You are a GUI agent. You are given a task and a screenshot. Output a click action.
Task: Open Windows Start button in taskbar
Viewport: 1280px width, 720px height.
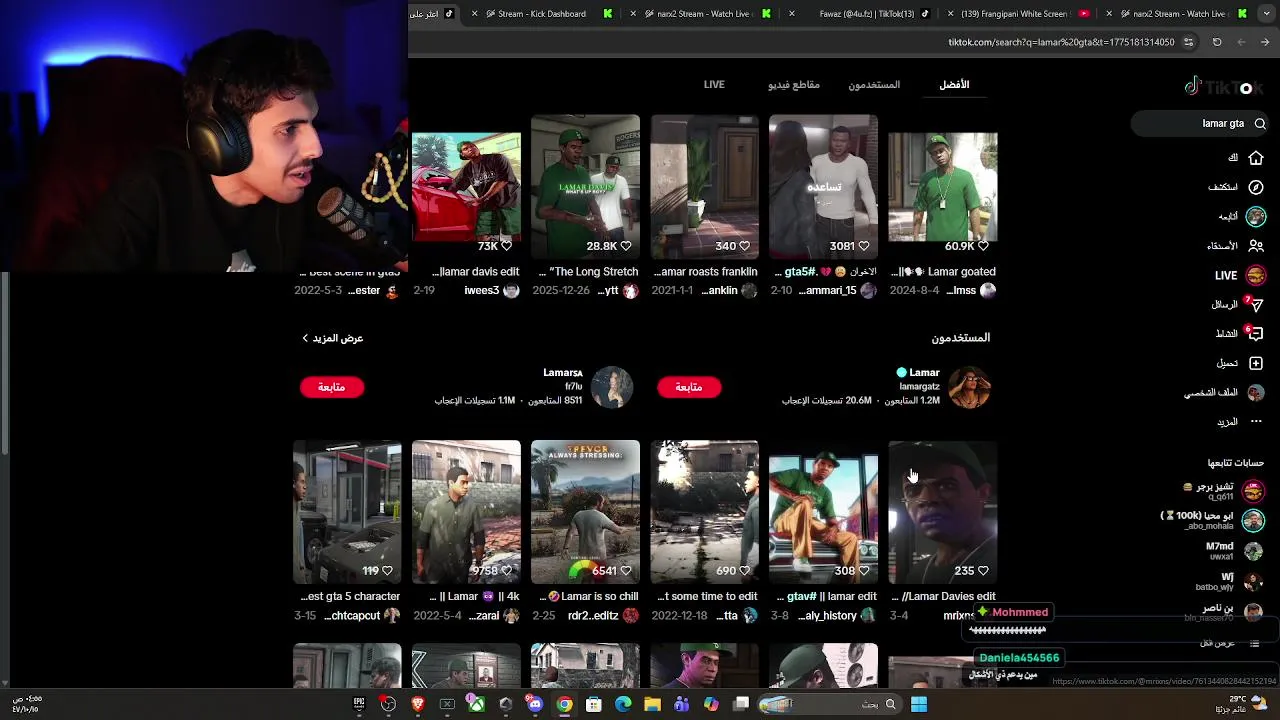point(918,704)
